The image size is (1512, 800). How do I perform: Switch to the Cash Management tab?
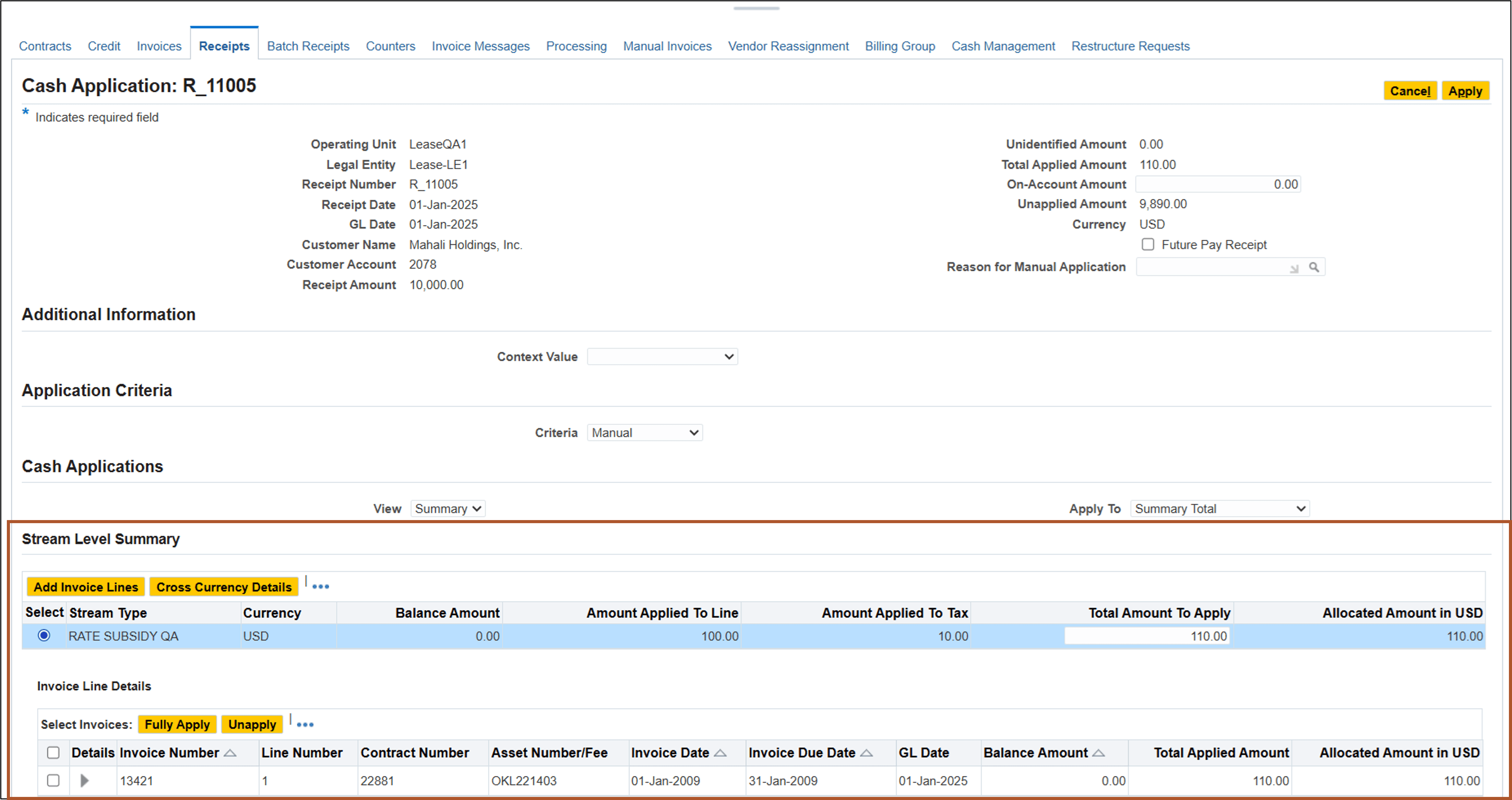coord(1003,46)
